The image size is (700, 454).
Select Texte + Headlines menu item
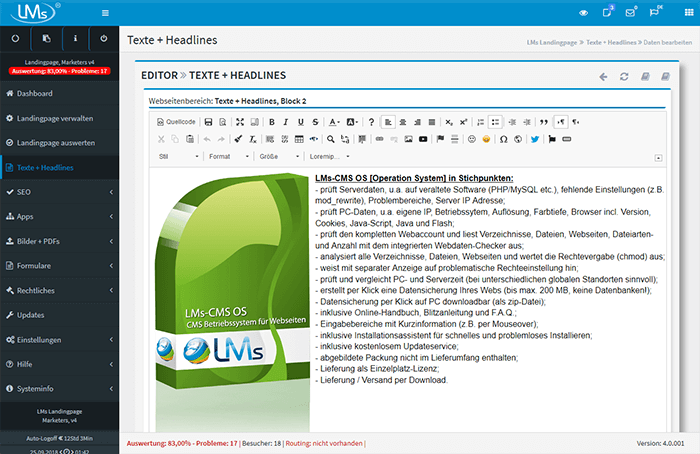click(59, 167)
